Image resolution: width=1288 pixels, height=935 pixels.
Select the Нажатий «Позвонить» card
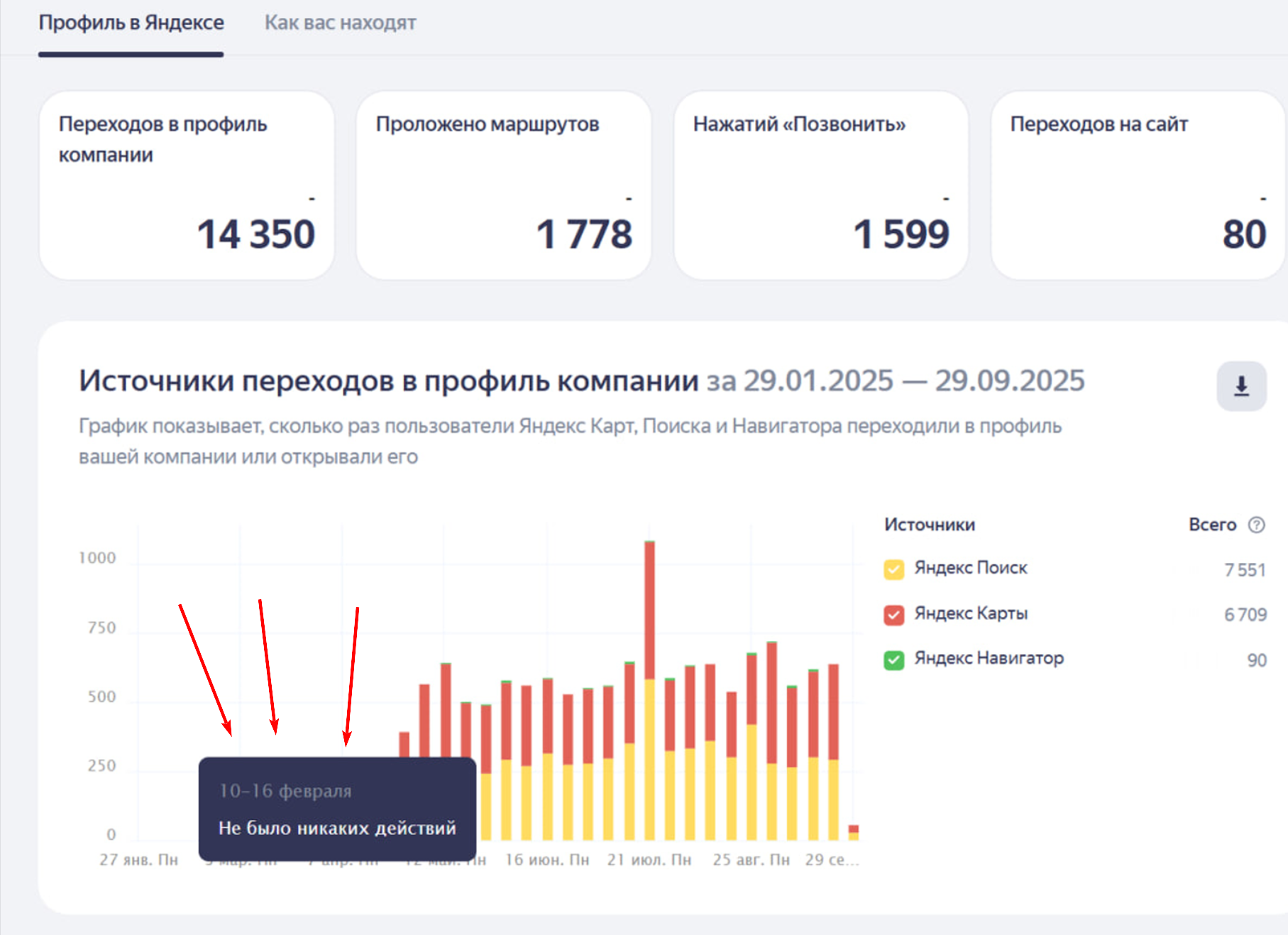click(820, 185)
